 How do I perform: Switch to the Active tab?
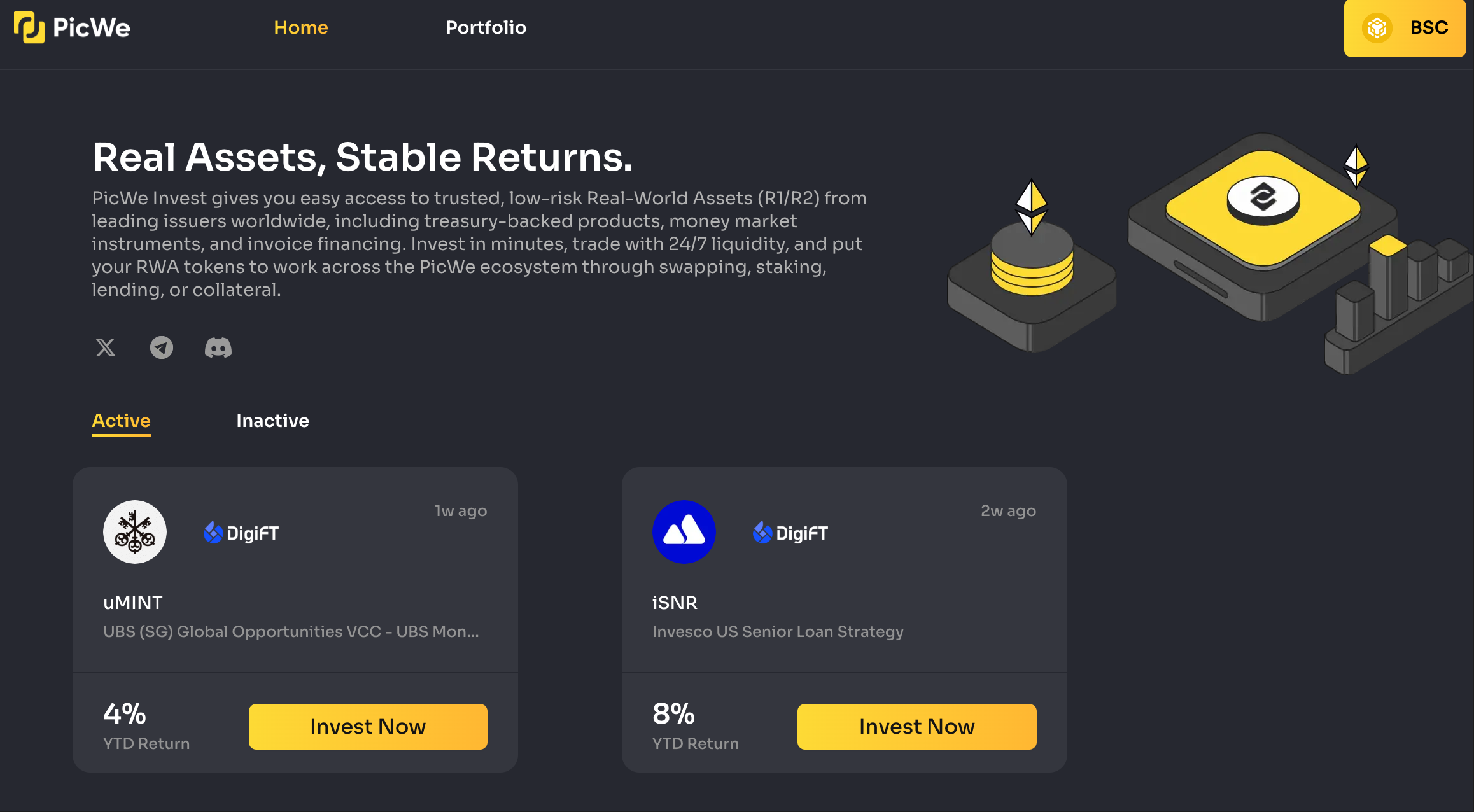[x=121, y=421]
